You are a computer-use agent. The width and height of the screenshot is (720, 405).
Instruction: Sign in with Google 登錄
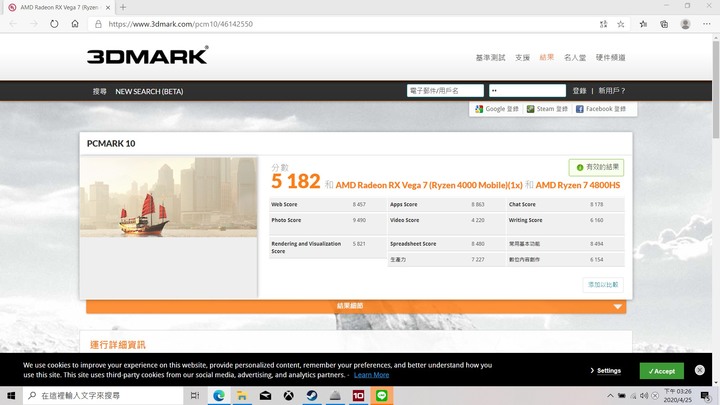tap(497, 109)
